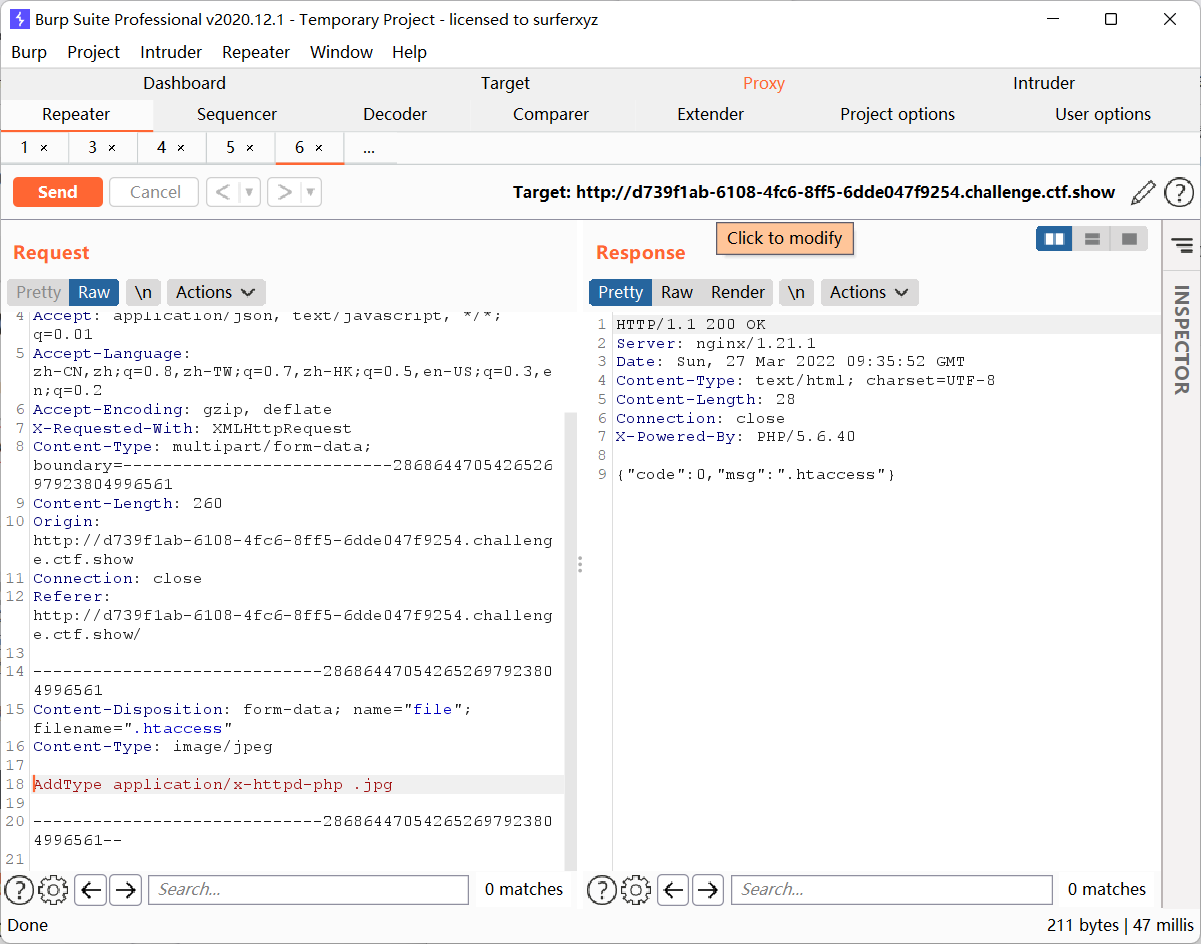Open Response search settings gear

635,889
